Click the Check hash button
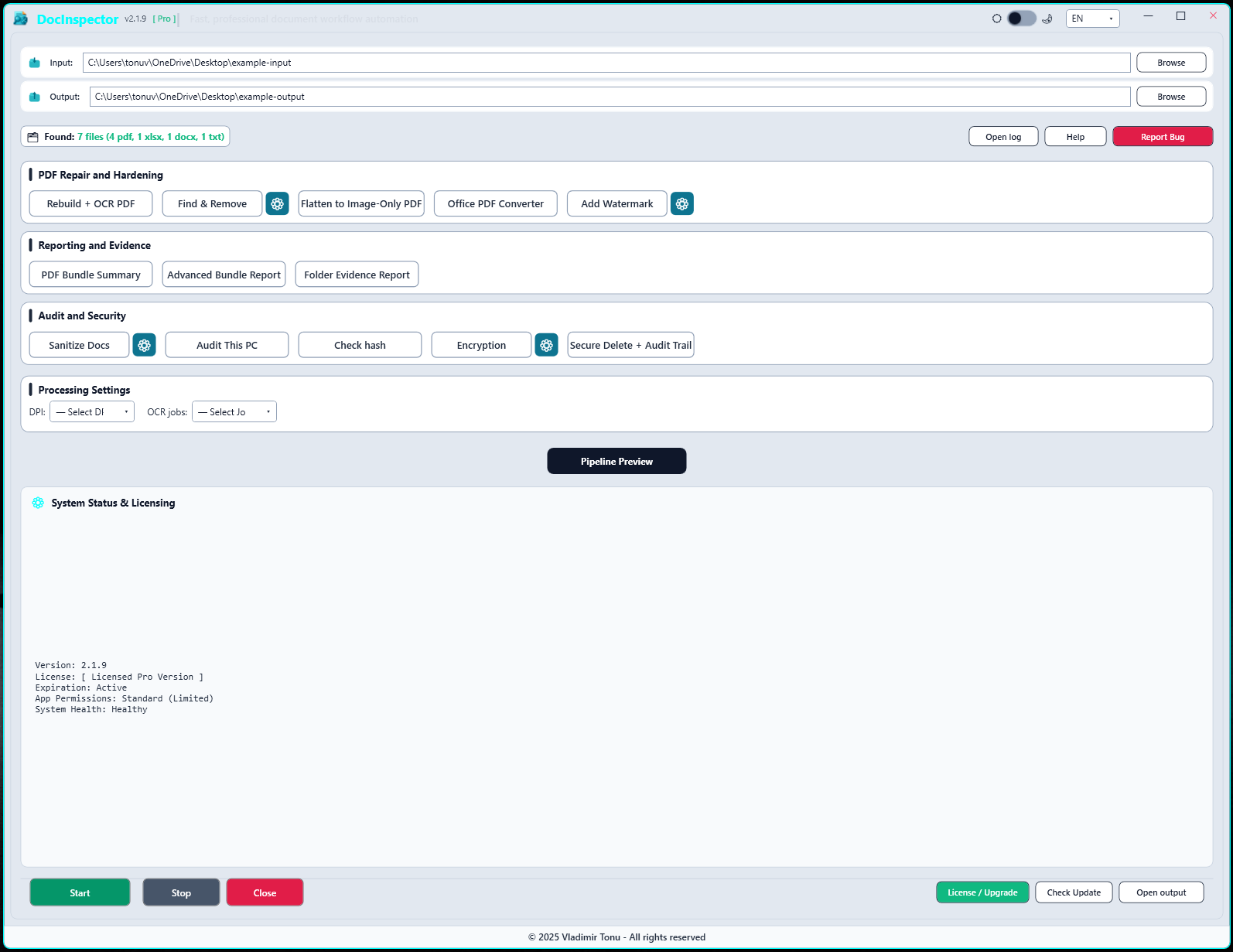This screenshot has height=952, width=1233. click(x=360, y=345)
